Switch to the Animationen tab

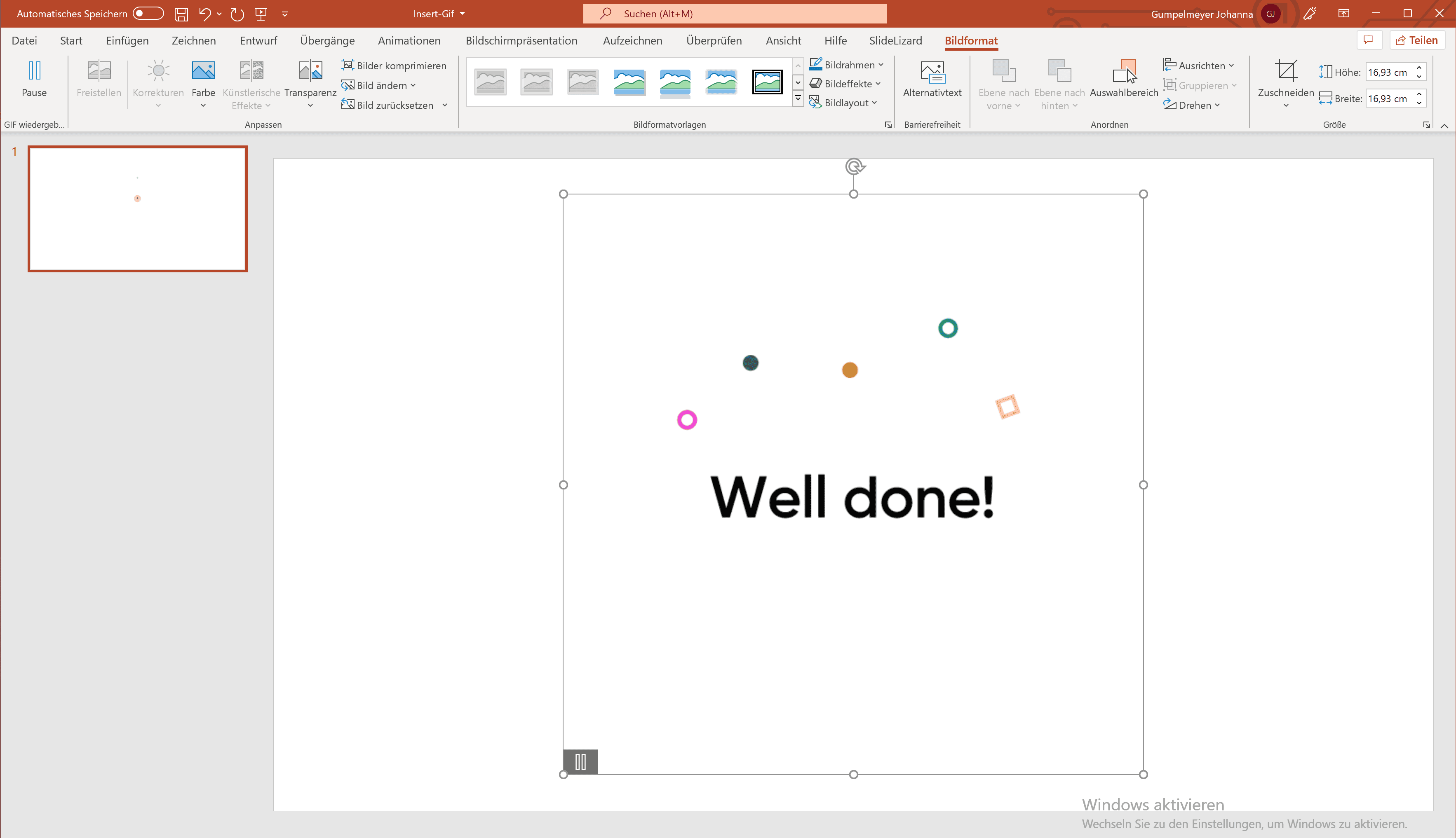[409, 40]
